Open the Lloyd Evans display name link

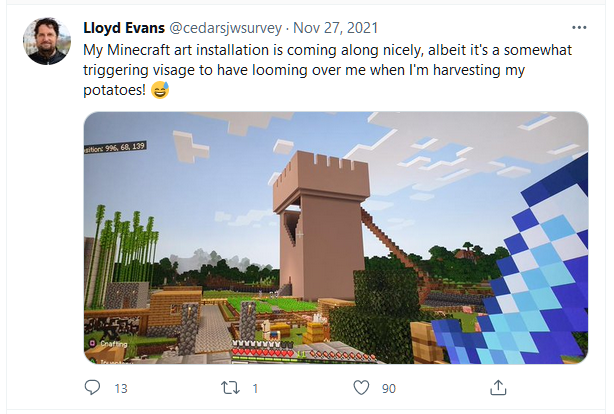tap(124, 28)
